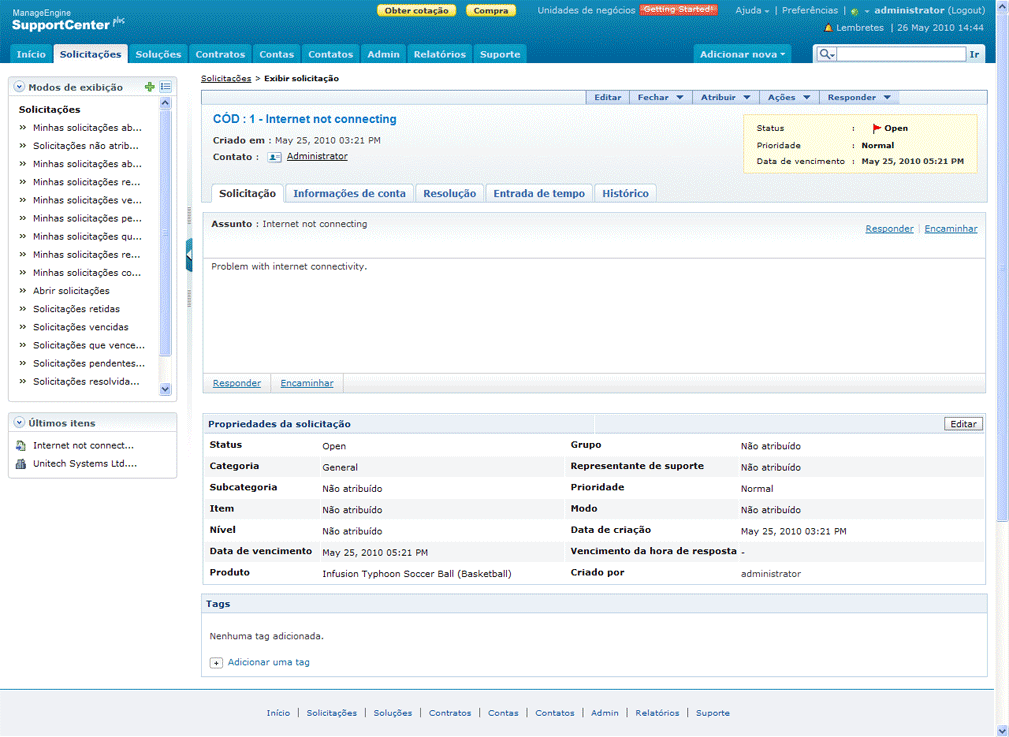The width and height of the screenshot is (1009, 737).
Task: Open the administrator account dropdown arrow
Action: click(x=867, y=12)
